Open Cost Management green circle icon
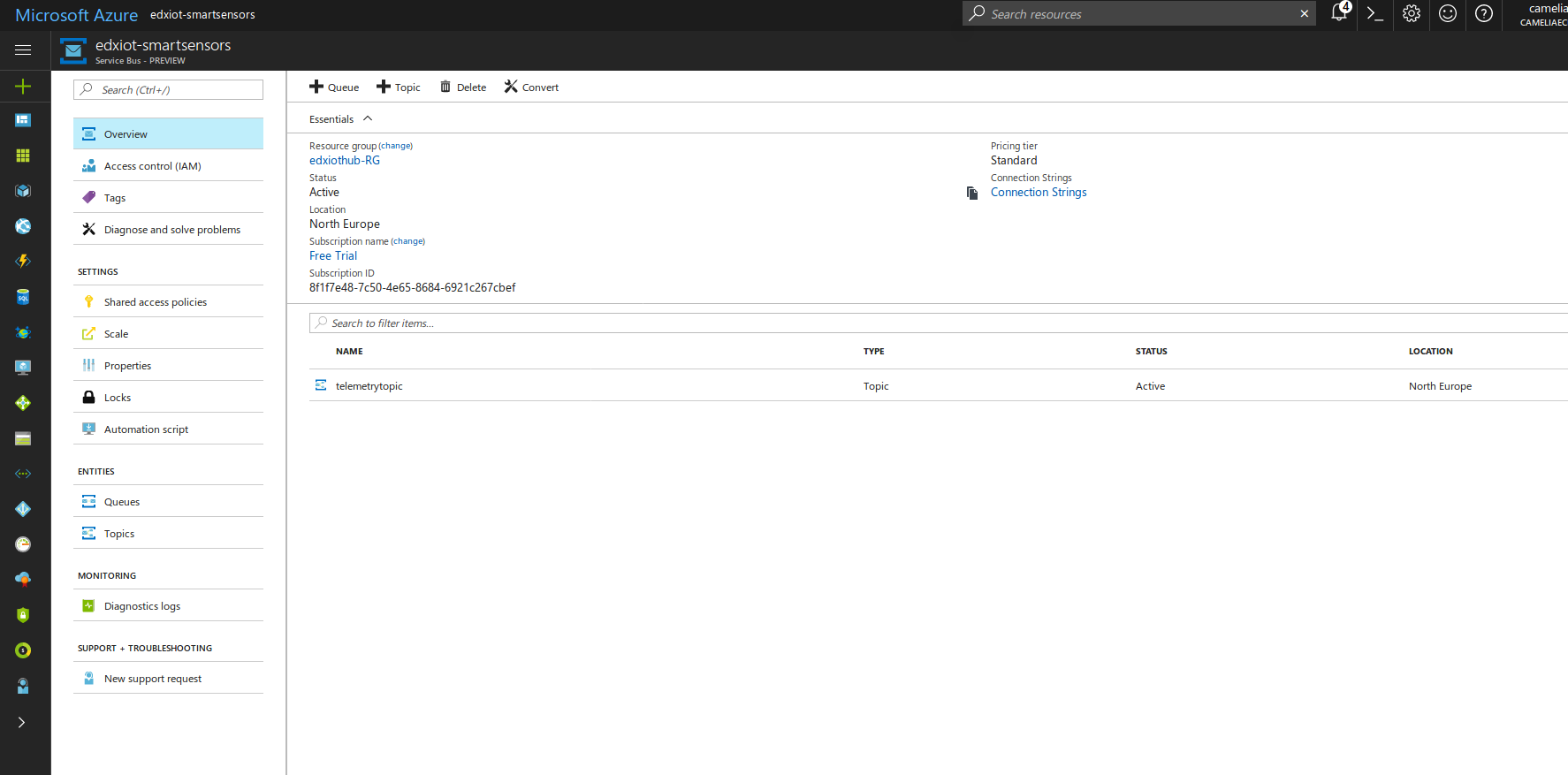This screenshot has height=775, width=1568. (23, 650)
